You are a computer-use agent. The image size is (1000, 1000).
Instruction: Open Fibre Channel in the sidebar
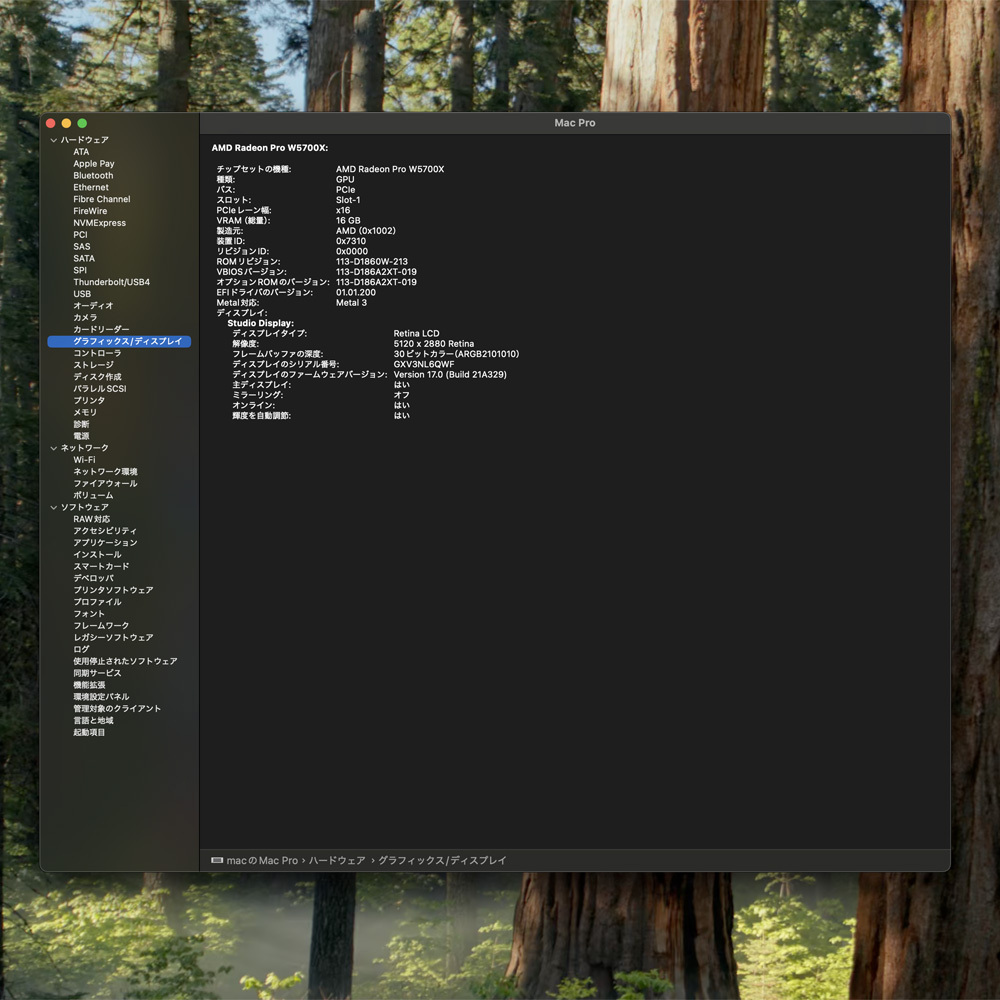point(101,199)
